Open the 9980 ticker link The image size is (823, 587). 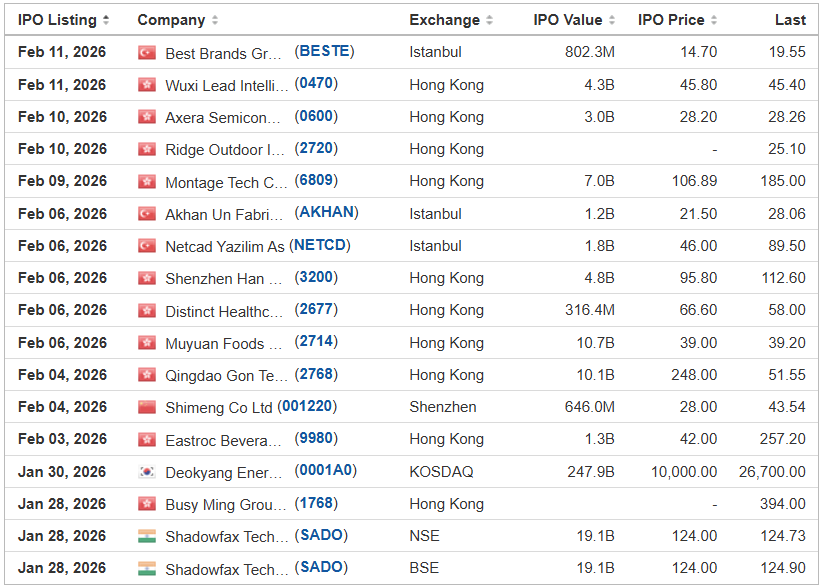(316, 438)
